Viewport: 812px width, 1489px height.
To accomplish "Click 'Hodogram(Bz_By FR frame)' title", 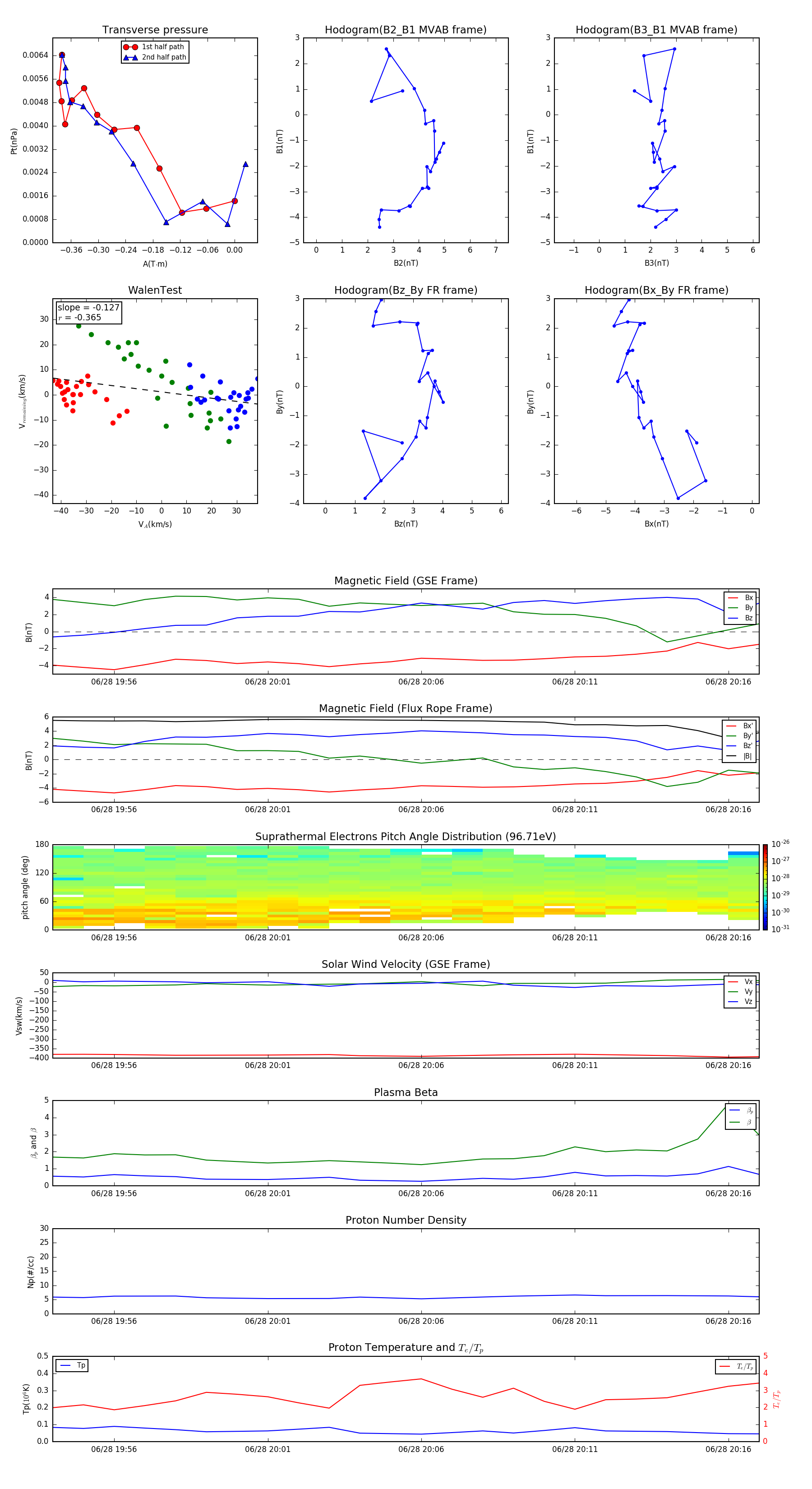I will click(406, 290).
